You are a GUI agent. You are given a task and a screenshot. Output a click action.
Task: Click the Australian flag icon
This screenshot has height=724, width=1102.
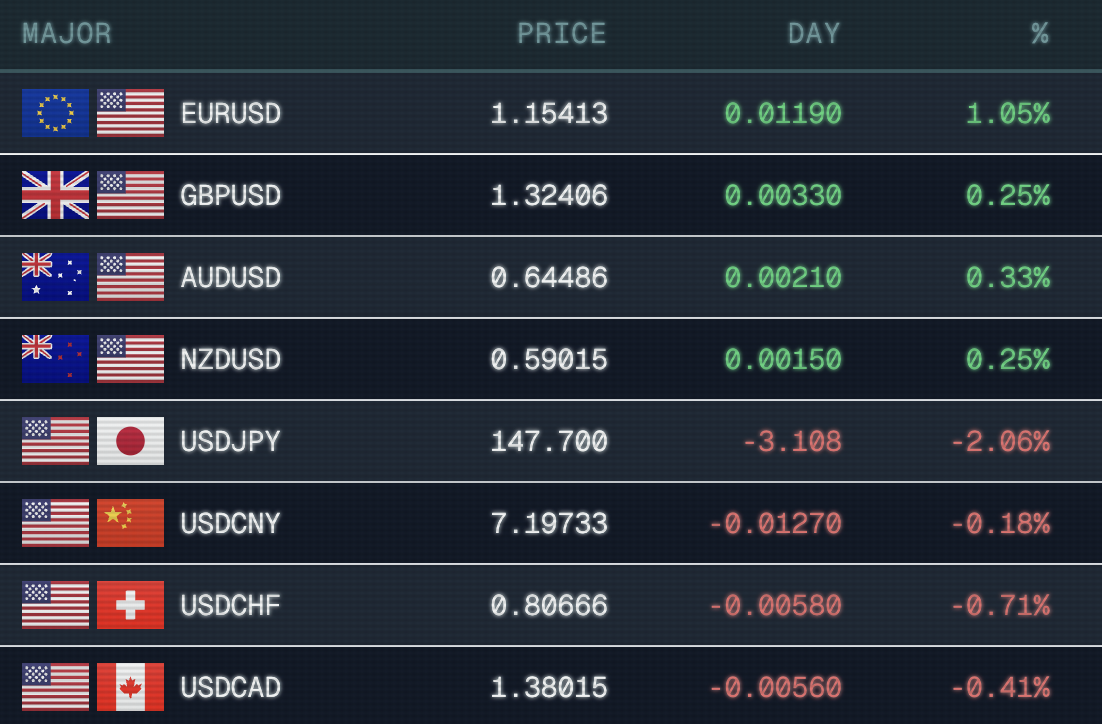pos(55,277)
